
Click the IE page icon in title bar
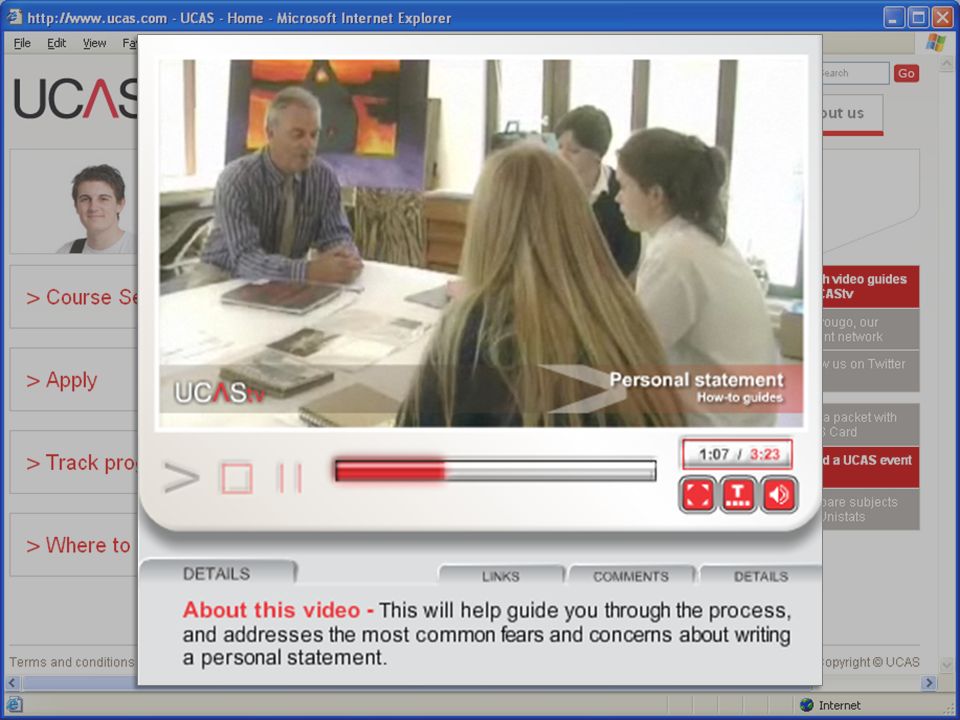(14, 17)
